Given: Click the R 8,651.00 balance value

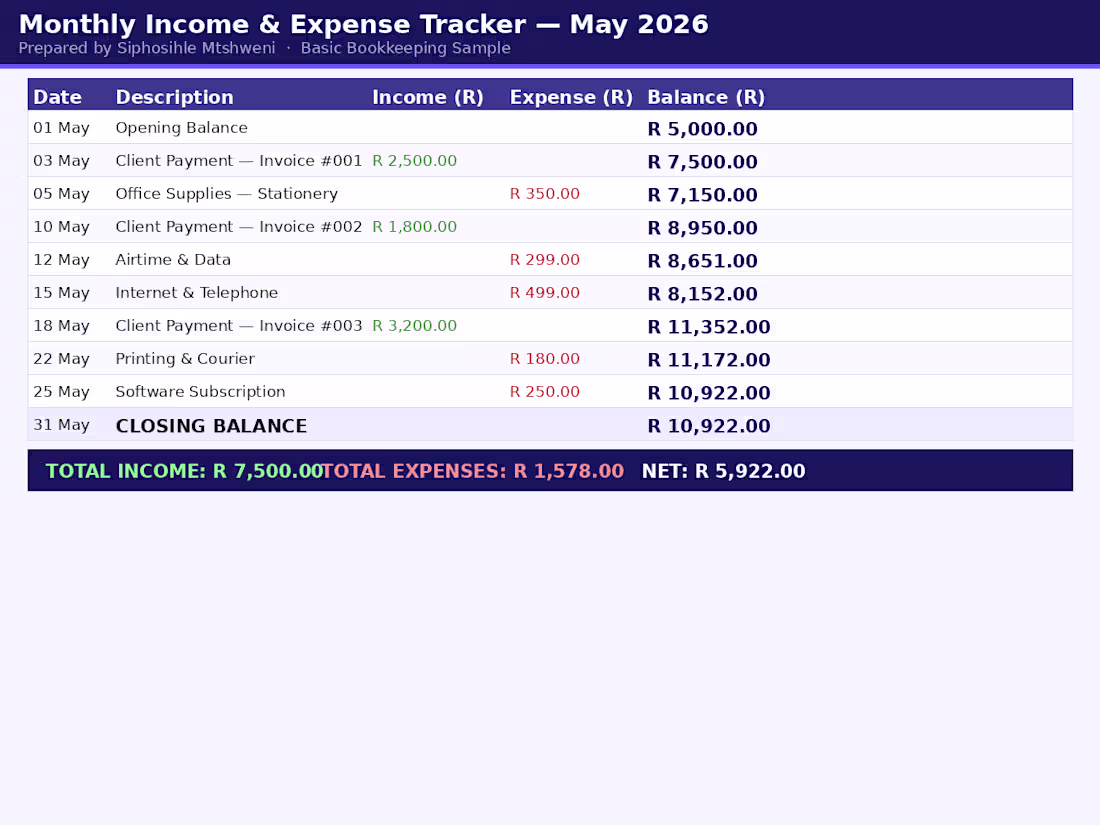Looking at the screenshot, I should click(702, 261).
